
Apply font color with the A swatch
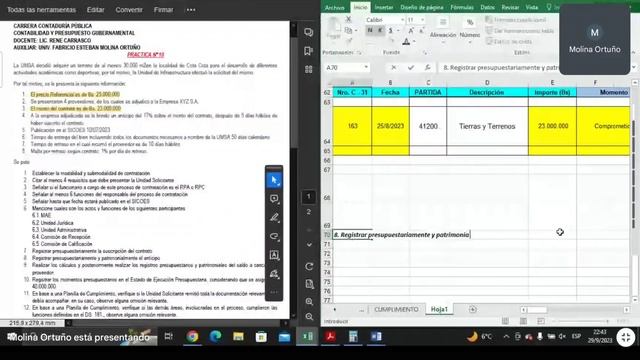click(x=406, y=41)
